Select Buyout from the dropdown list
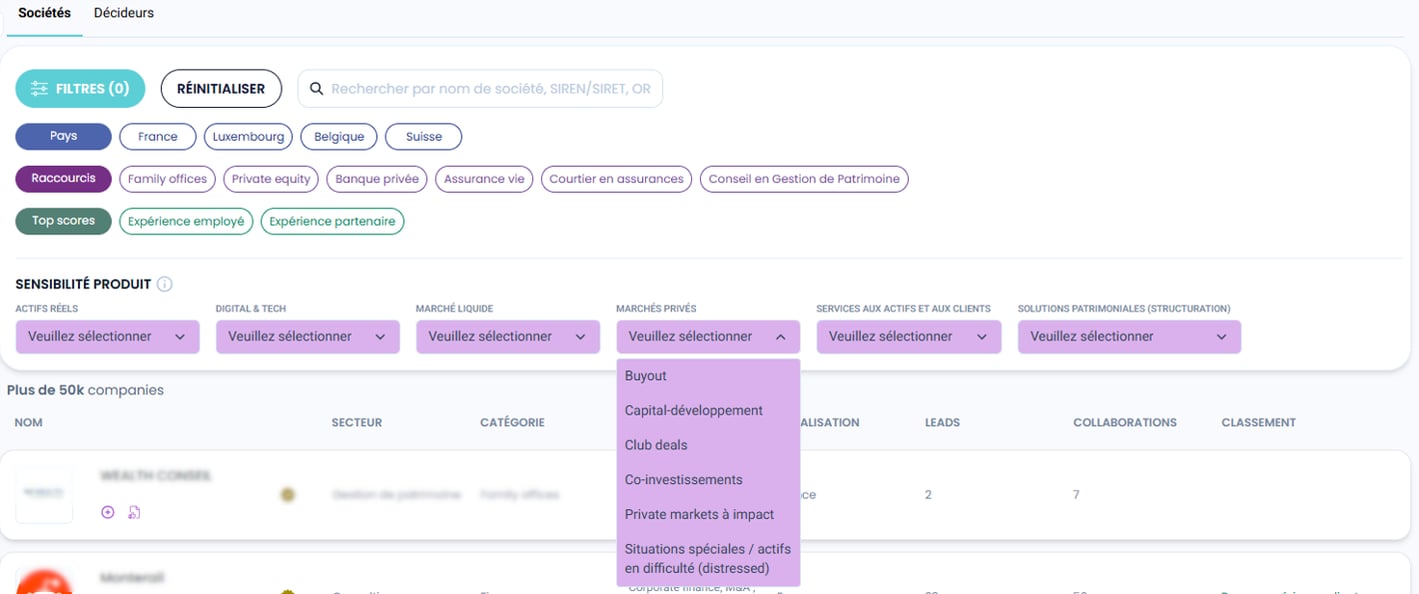 (646, 376)
